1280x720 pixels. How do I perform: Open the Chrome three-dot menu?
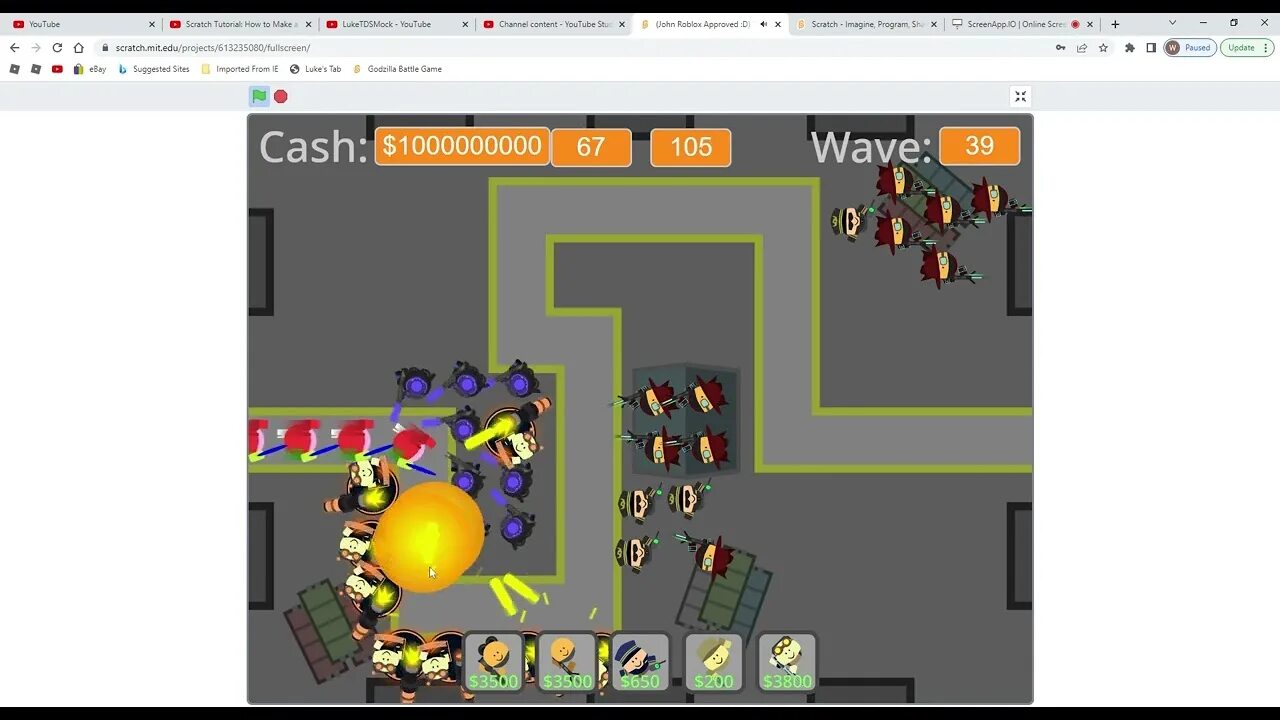tap(1267, 47)
